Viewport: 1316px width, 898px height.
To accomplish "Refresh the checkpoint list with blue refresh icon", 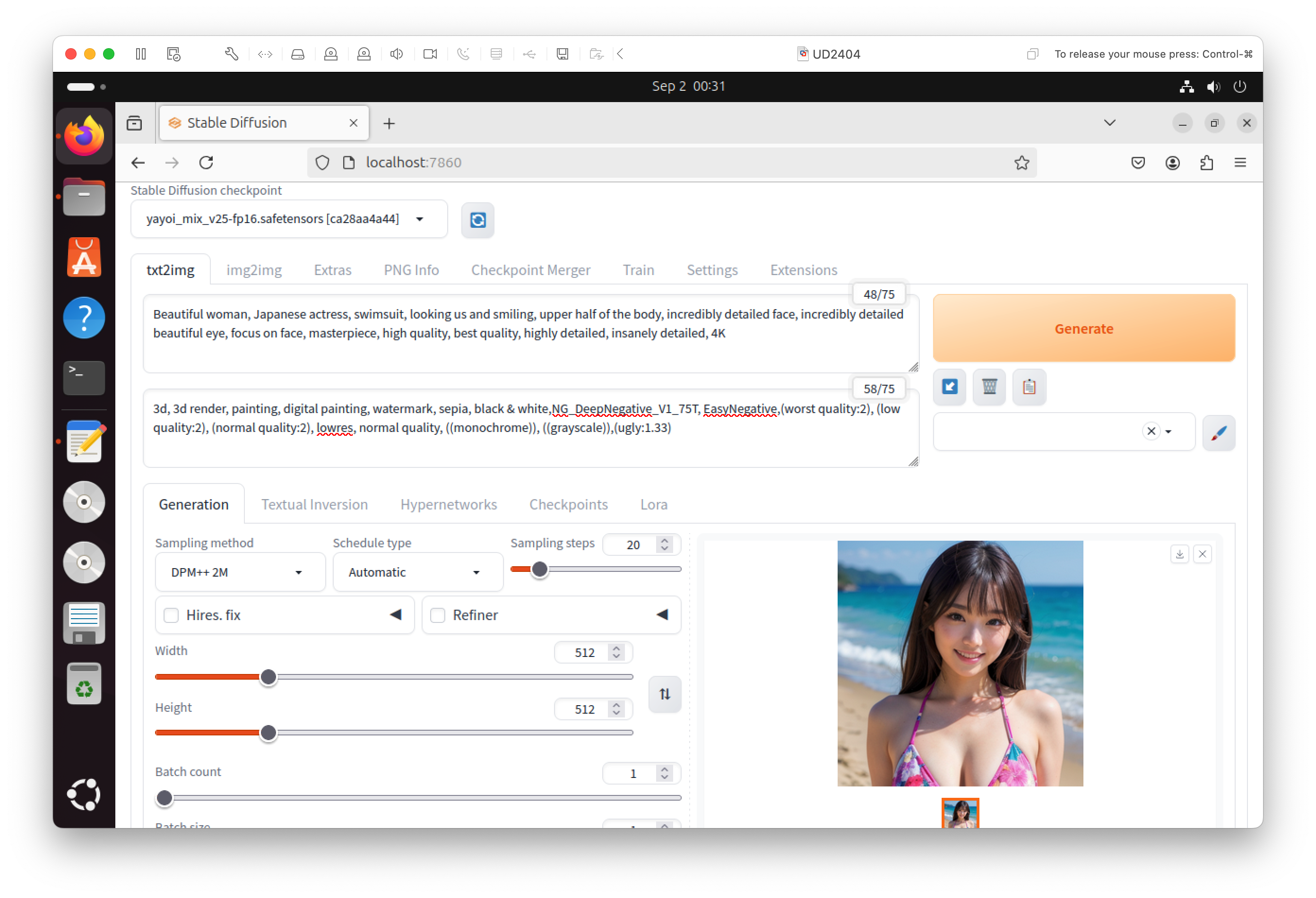I will pyautogui.click(x=477, y=220).
